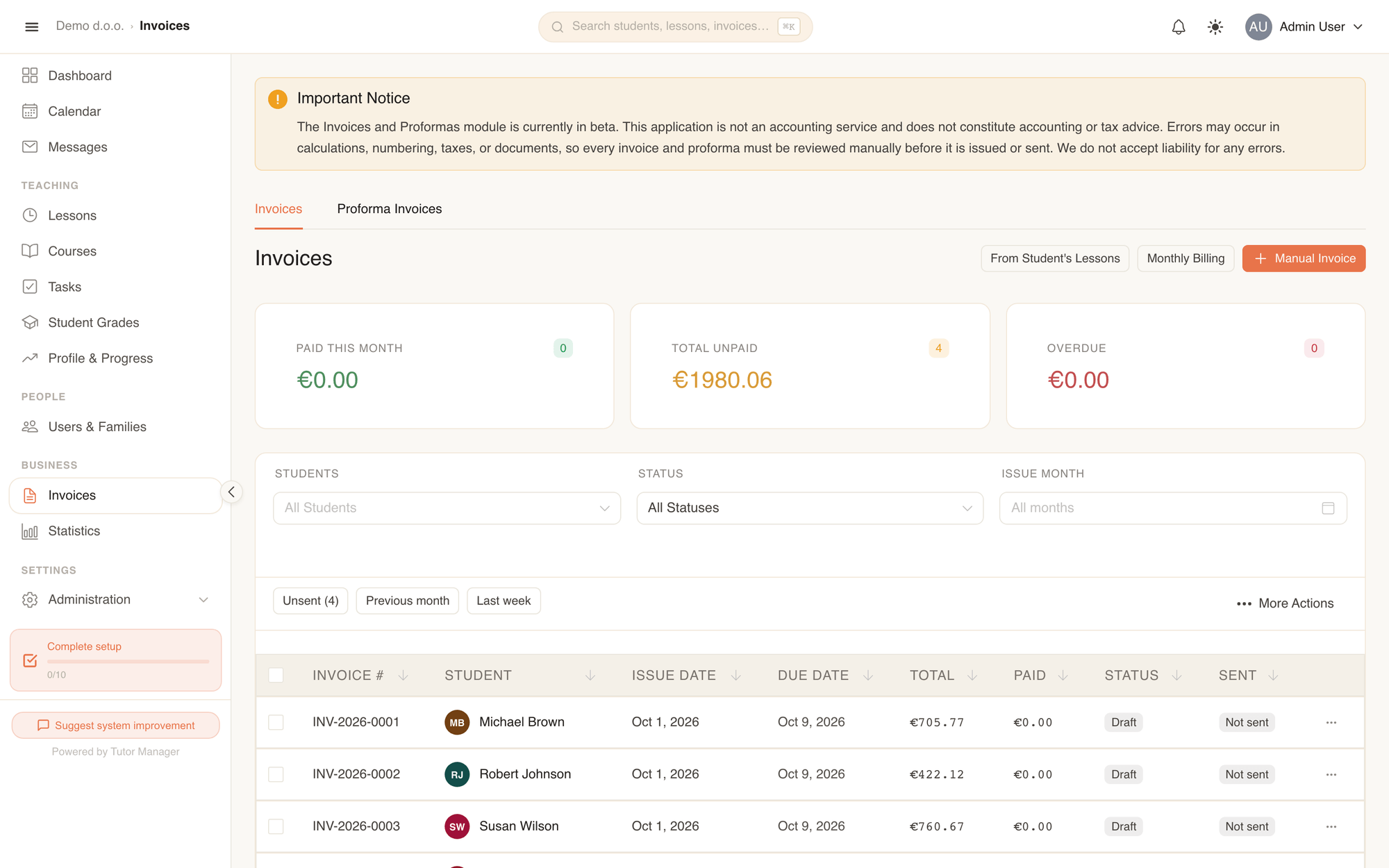Click the Tasks checkmark icon
This screenshot has width=1389, height=868.
coord(30,287)
